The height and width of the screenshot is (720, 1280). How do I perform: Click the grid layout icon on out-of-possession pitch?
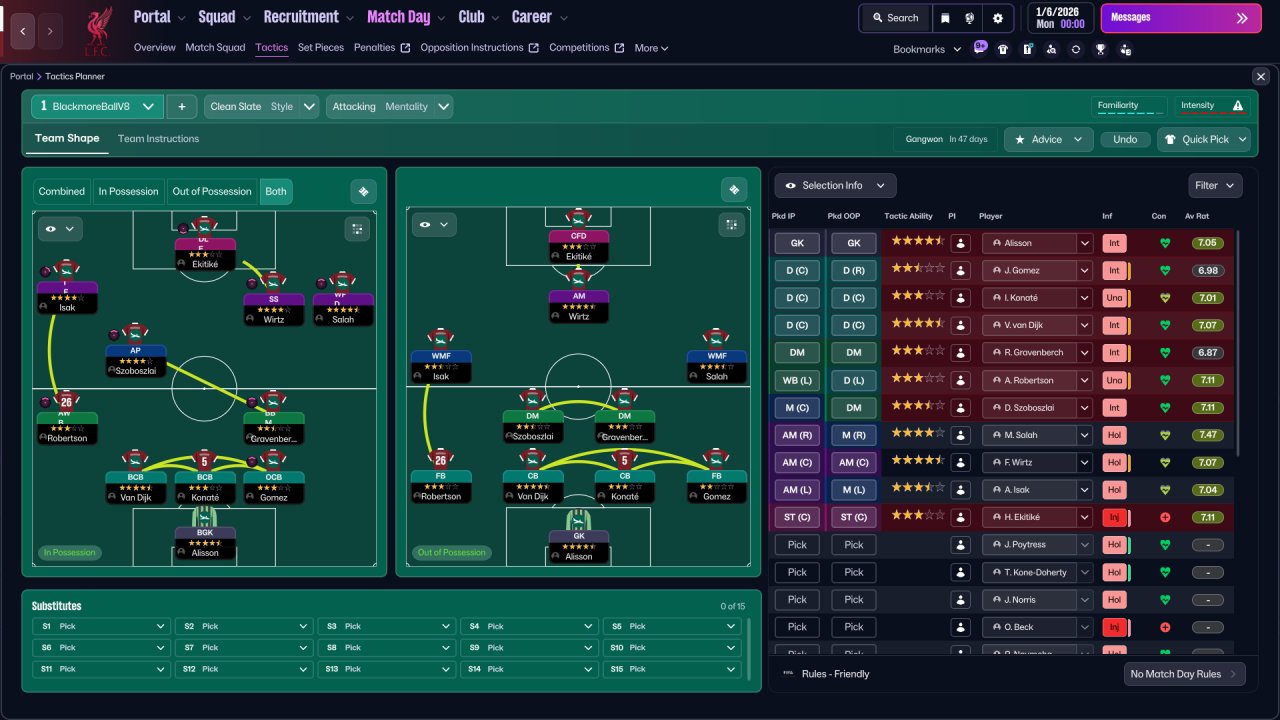731,224
